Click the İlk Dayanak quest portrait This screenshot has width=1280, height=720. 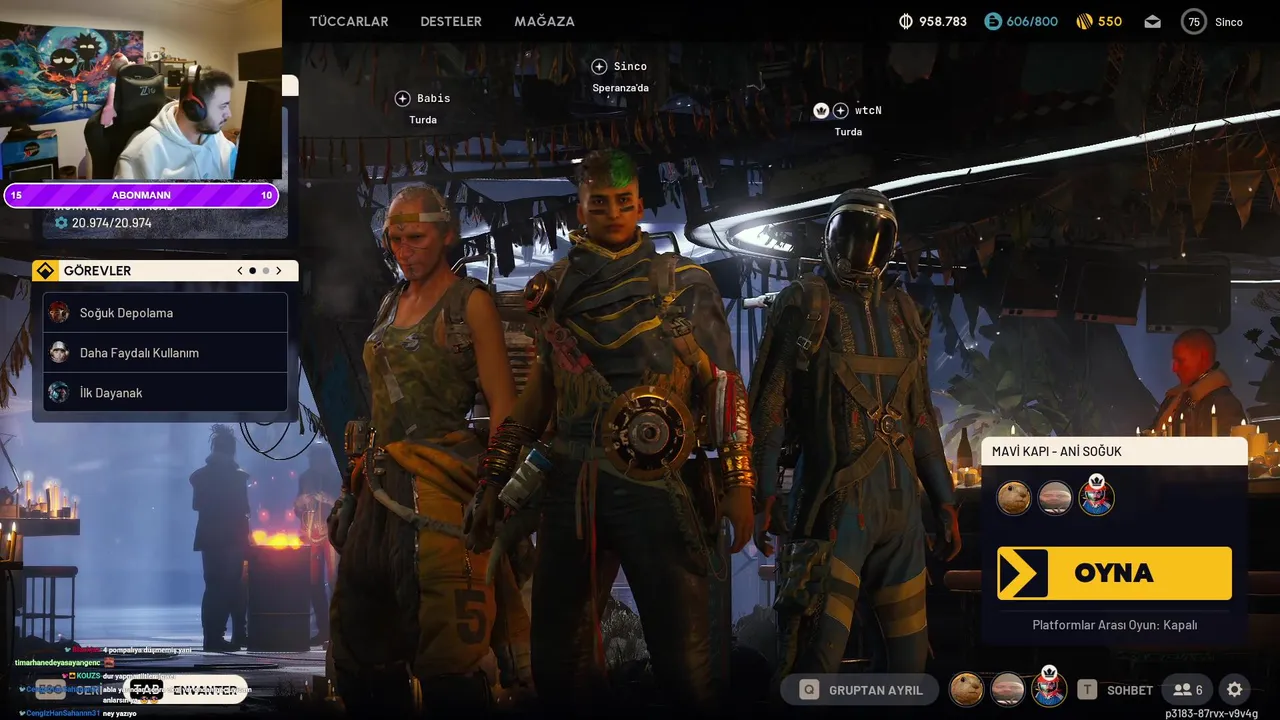(x=59, y=392)
